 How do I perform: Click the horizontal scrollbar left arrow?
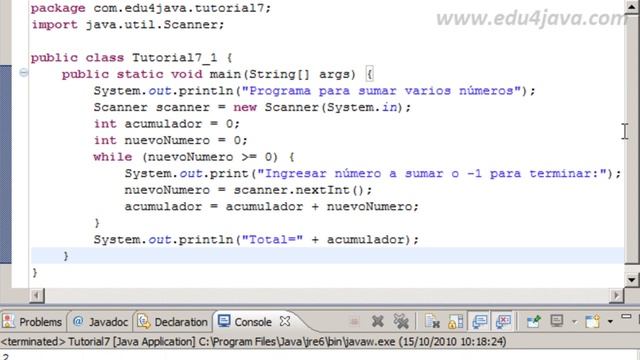(x=37, y=295)
